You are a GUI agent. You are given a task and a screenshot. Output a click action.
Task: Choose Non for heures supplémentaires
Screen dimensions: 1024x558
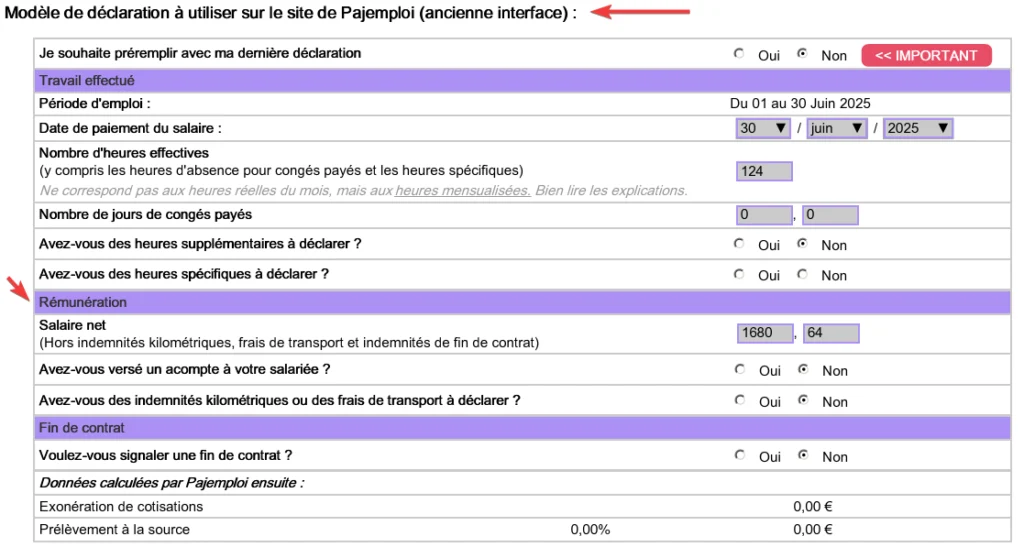tap(802, 244)
